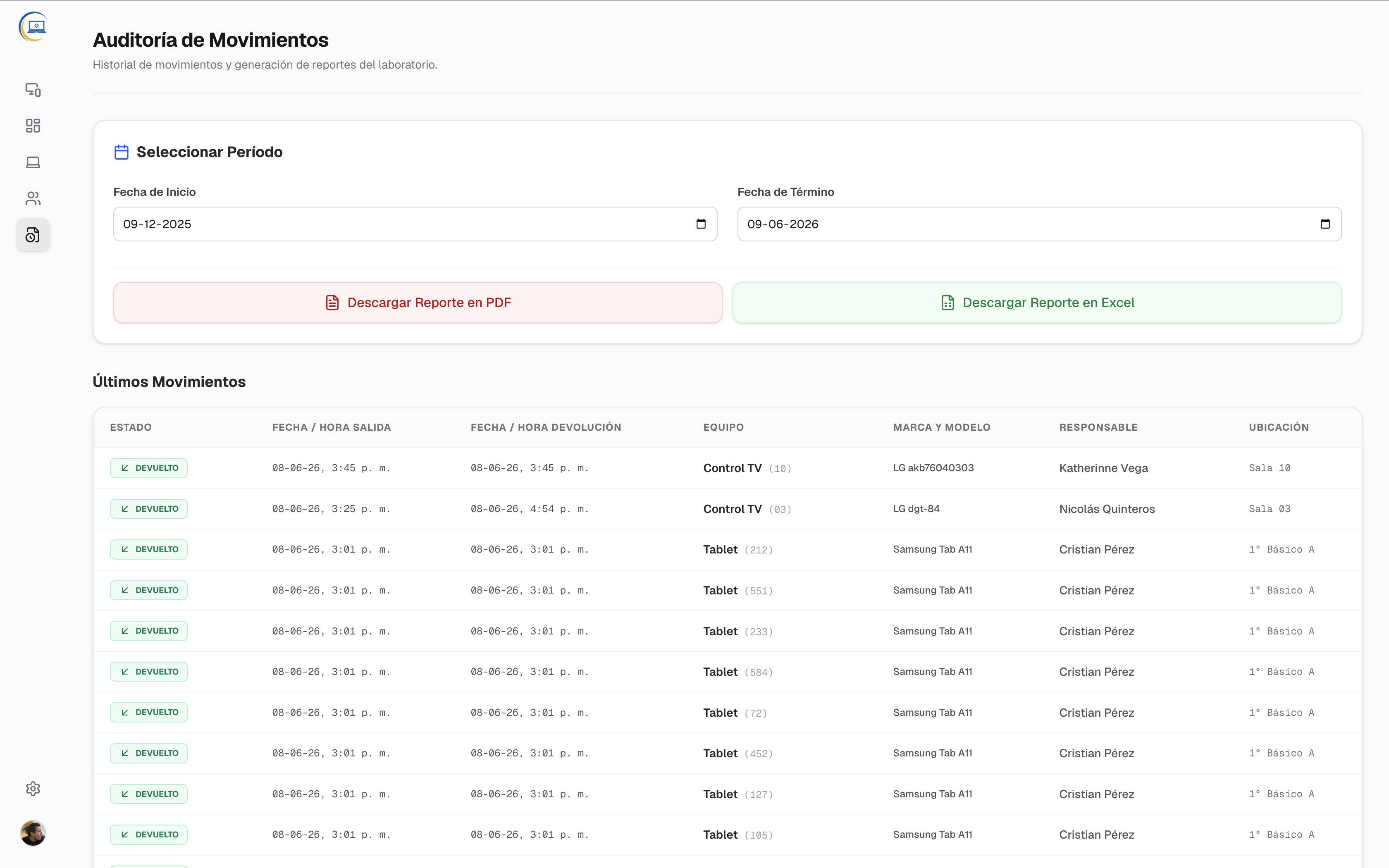Click responsable Katherinne Vega

tap(1103, 468)
